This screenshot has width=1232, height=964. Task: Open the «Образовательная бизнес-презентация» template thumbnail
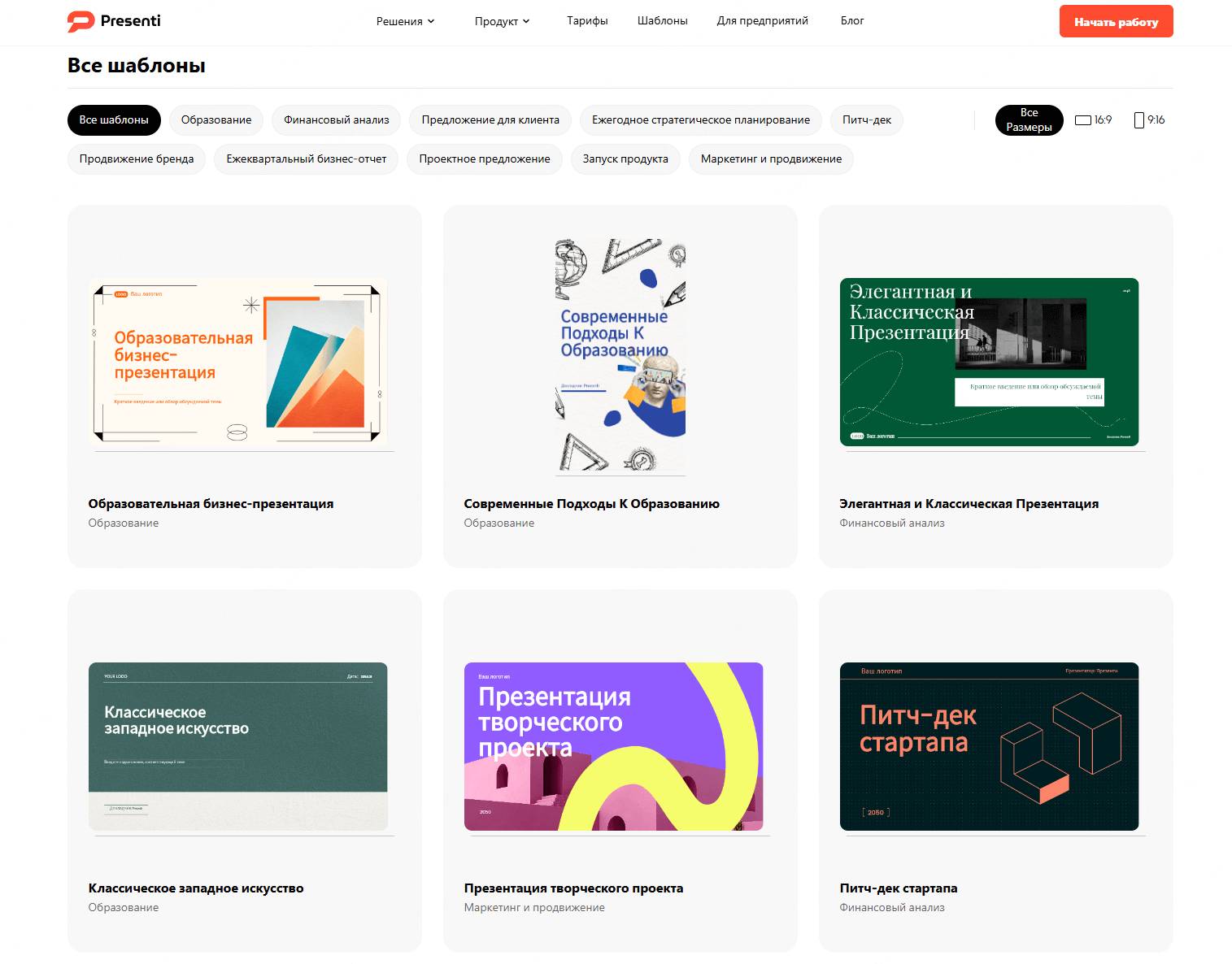pyautogui.click(x=237, y=362)
